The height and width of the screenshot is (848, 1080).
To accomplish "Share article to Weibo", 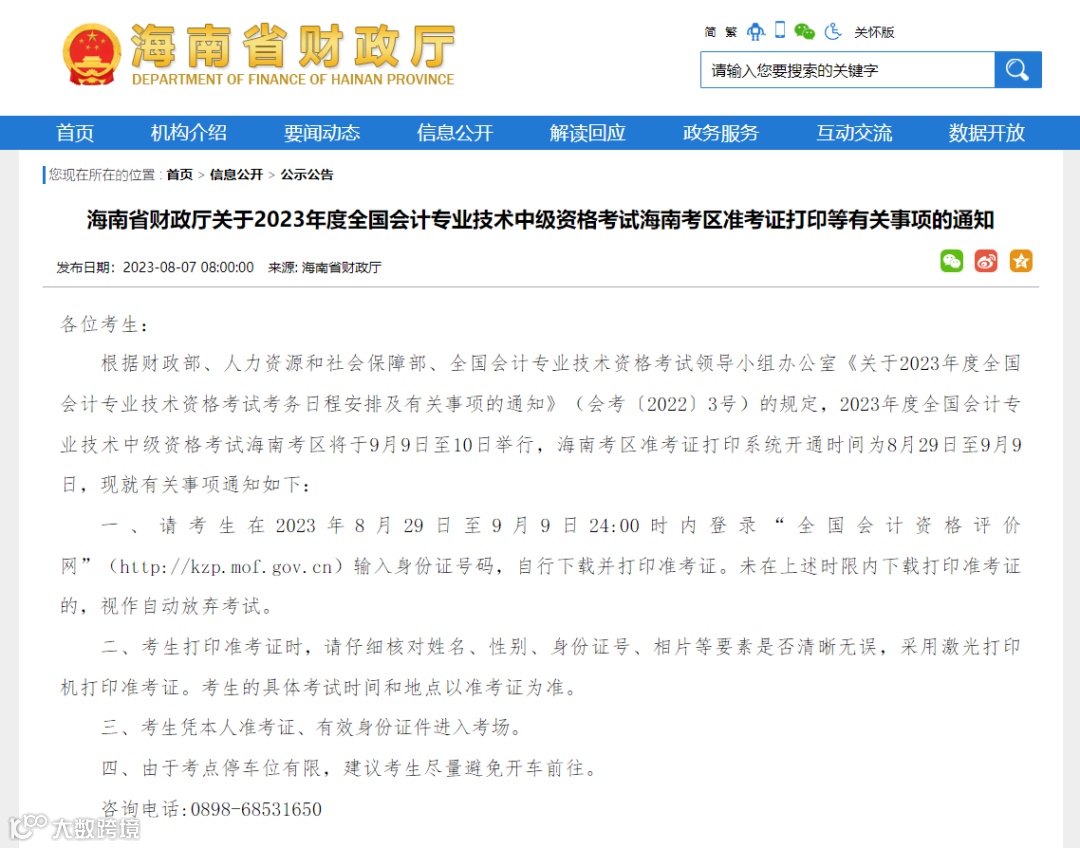I will [x=986, y=261].
